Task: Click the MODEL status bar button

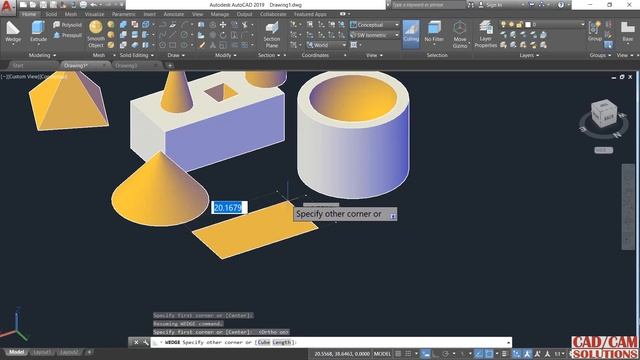Action: pyautogui.click(x=382, y=354)
